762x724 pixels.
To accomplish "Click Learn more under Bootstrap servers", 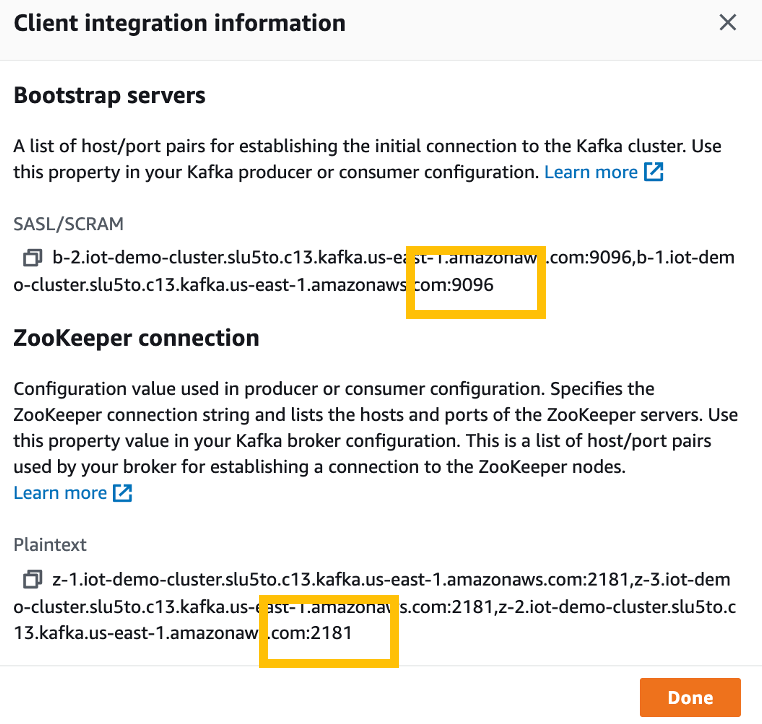I will coord(590,172).
